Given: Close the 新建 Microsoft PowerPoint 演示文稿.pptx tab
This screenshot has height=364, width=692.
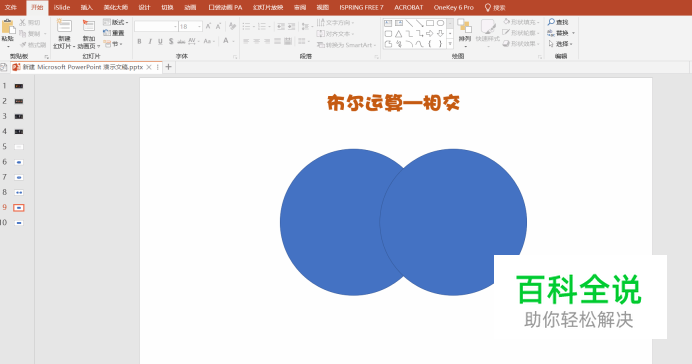Looking at the screenshot, I should [149, 67].
